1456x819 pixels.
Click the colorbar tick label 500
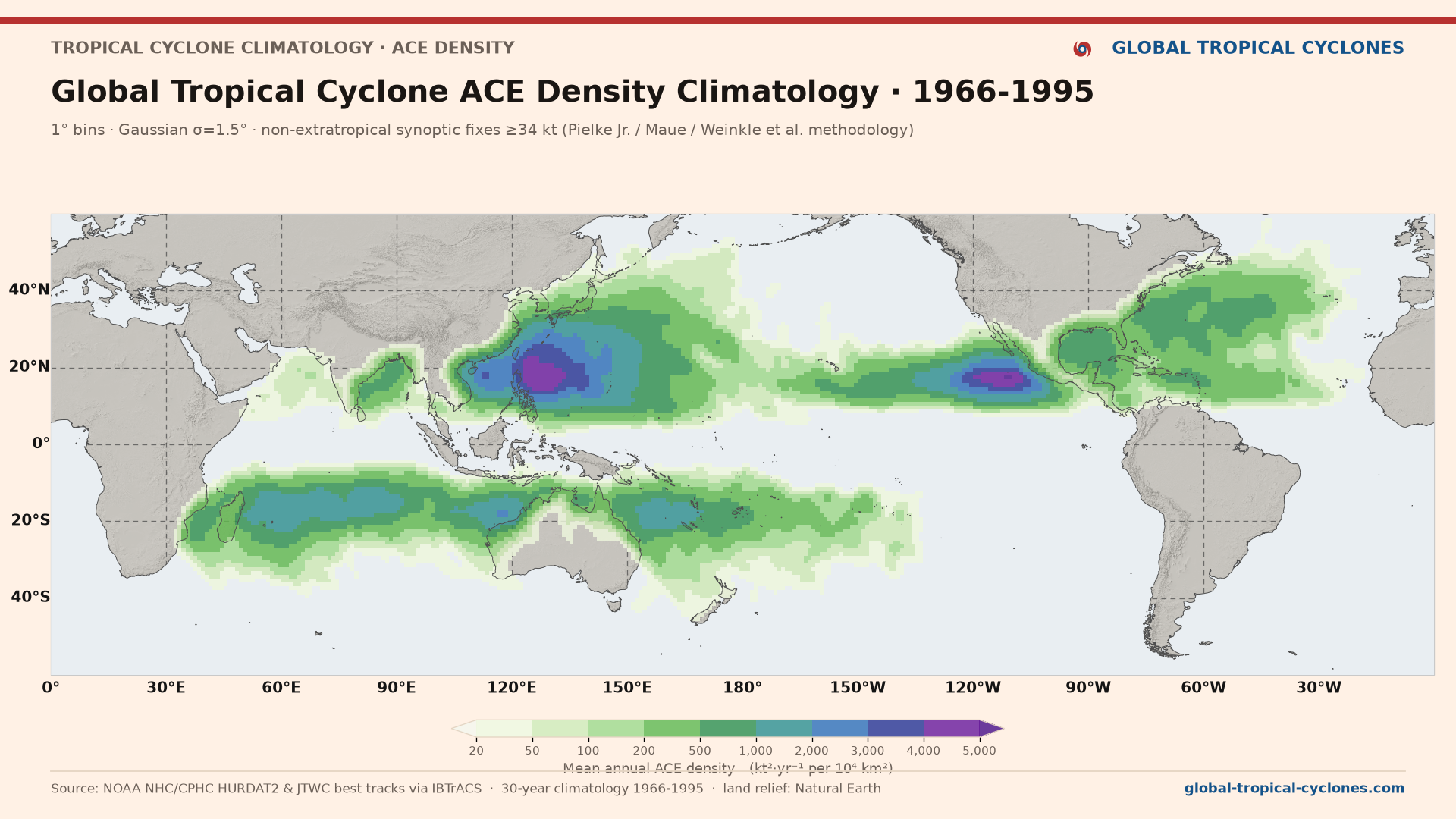[700, 751]
